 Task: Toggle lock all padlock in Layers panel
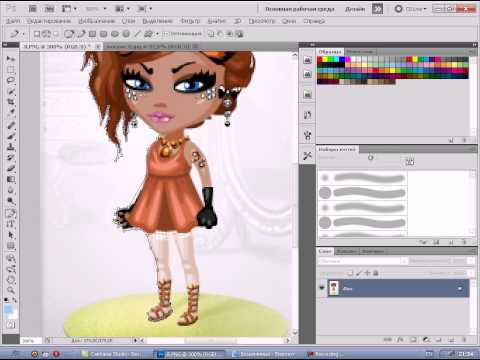(376, 273)
